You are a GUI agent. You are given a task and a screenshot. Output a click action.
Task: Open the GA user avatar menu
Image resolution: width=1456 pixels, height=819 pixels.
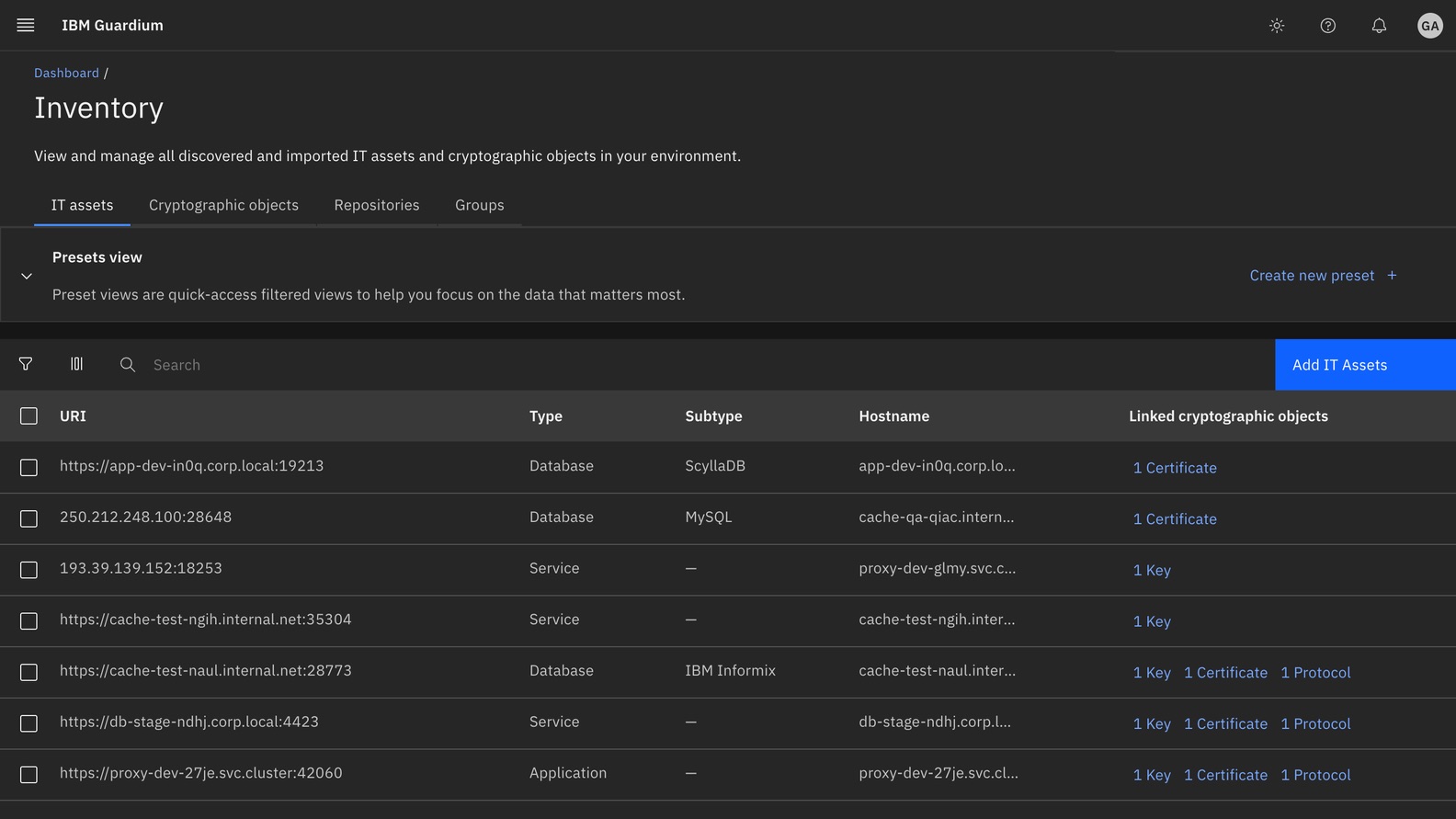(x=1429, y=26)
